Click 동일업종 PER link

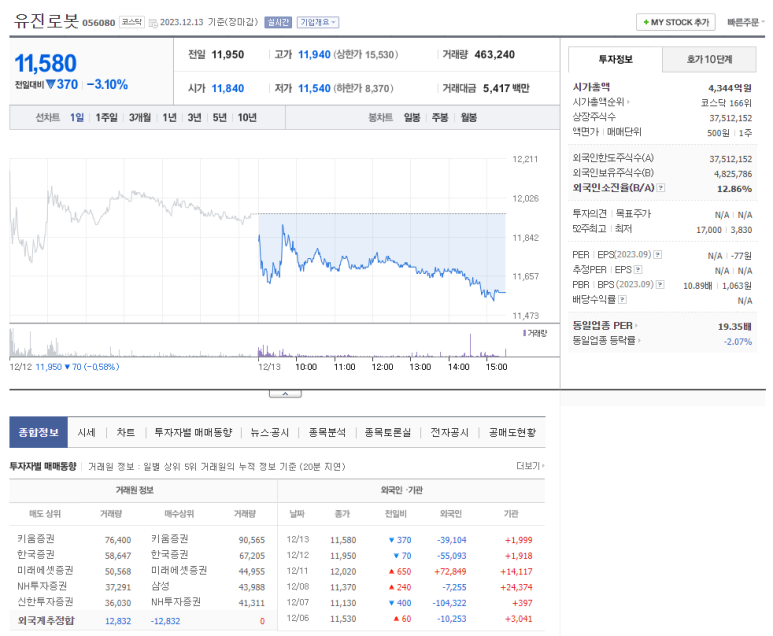click(x=602, y=326)
